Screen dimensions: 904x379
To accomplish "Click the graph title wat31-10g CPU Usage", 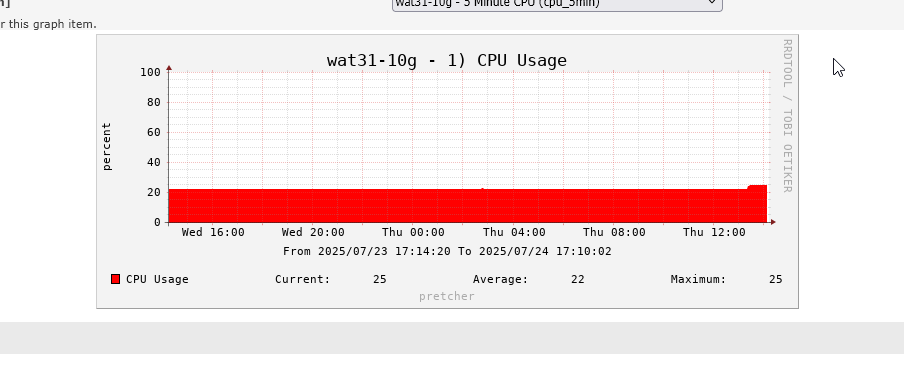I will pos(447,61).
